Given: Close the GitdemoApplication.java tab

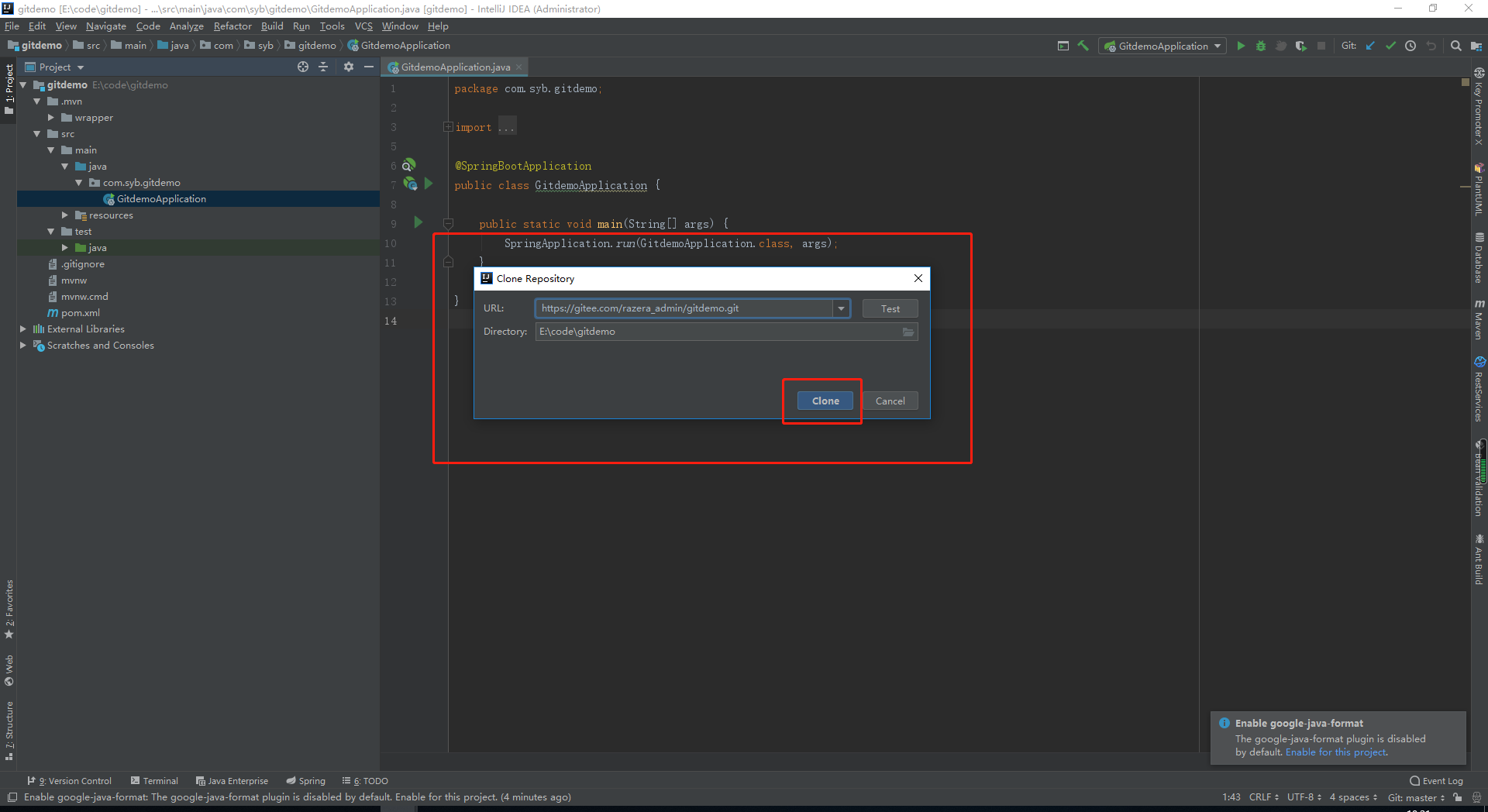Looking at the screenshot, I should point(518,67).
